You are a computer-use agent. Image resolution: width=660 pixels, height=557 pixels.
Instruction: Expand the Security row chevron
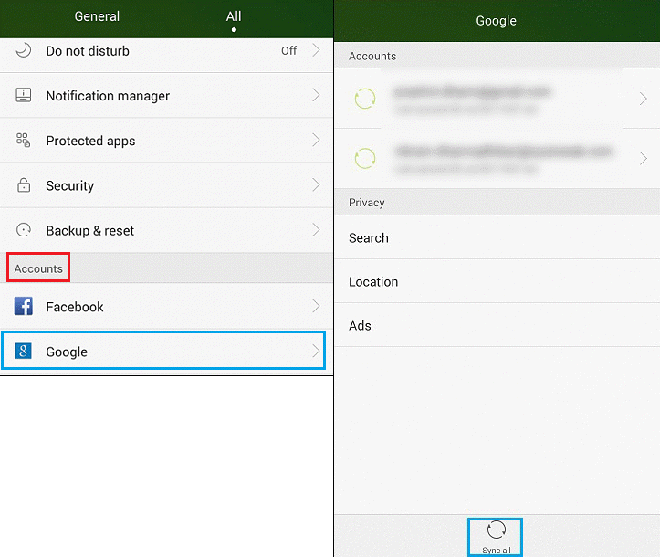(x=316, y=186)
